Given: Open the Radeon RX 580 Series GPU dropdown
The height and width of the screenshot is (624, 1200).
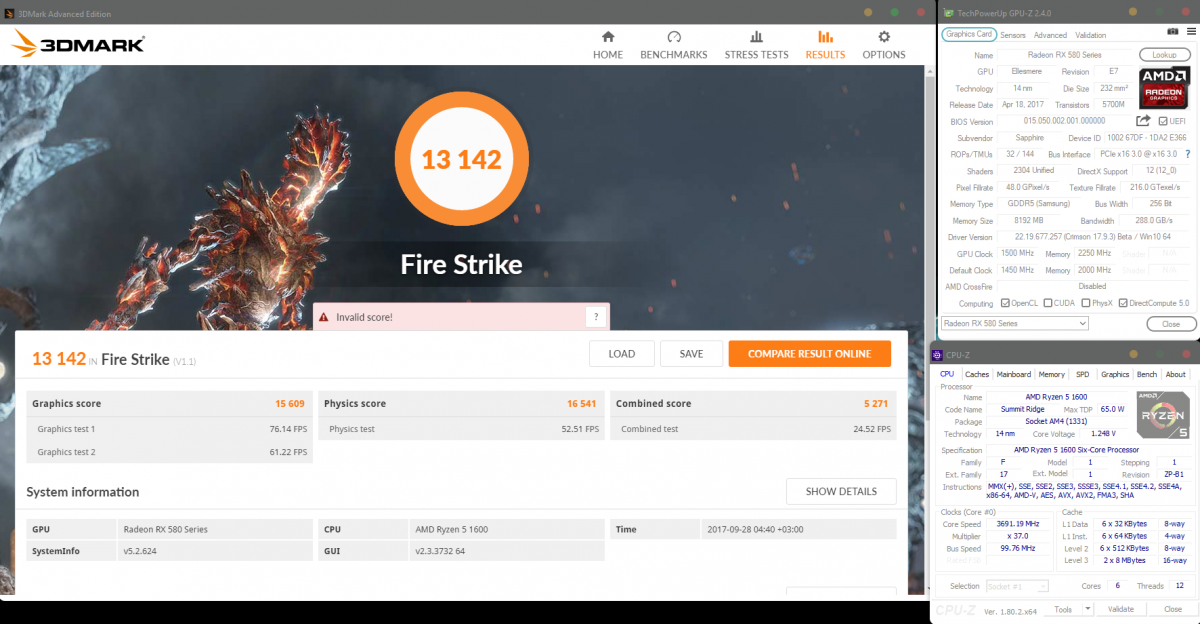Looking at the screenshot, I should (x=1015, y=323).
